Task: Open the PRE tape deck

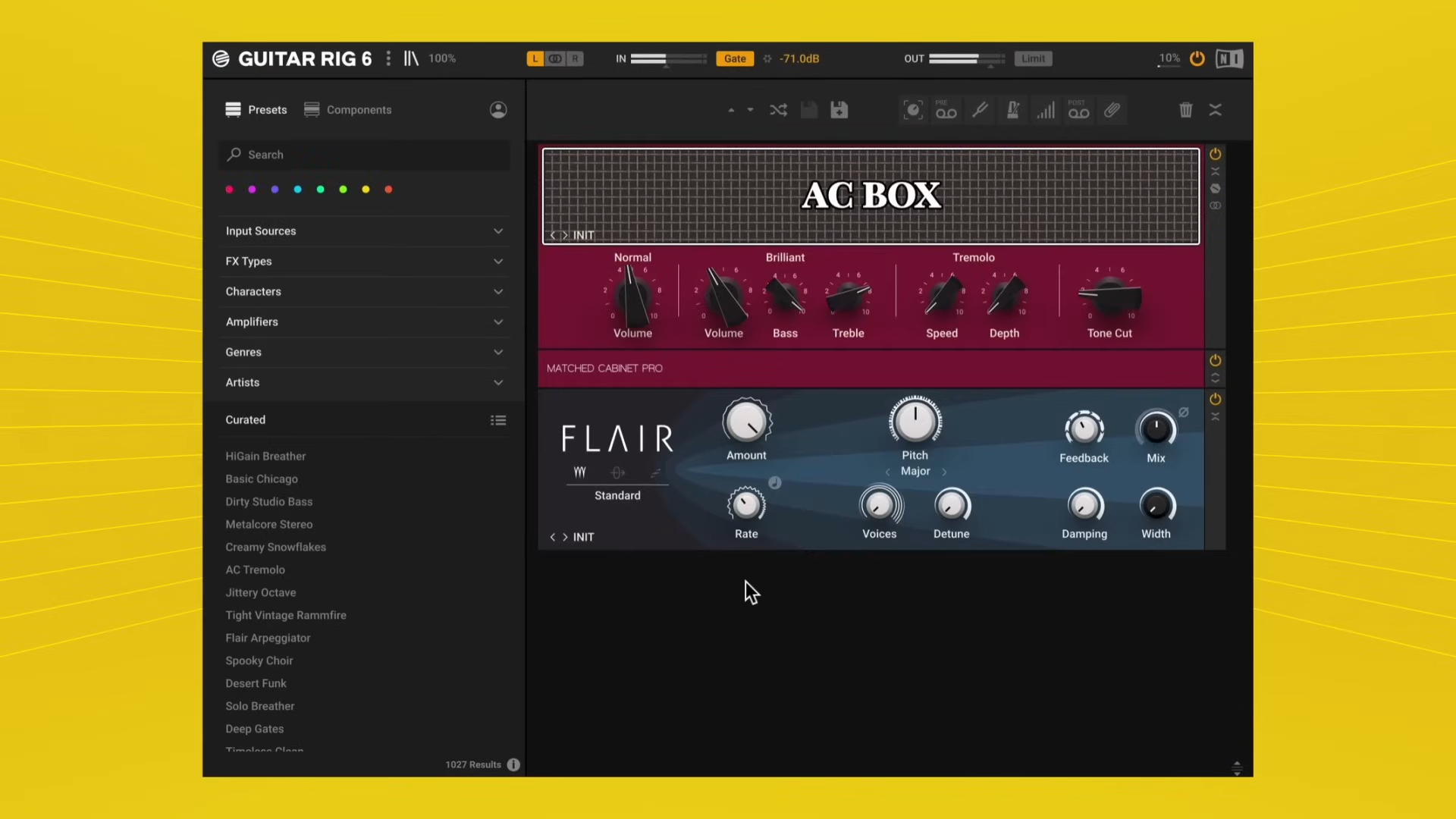Action: [x=946, y=110]
